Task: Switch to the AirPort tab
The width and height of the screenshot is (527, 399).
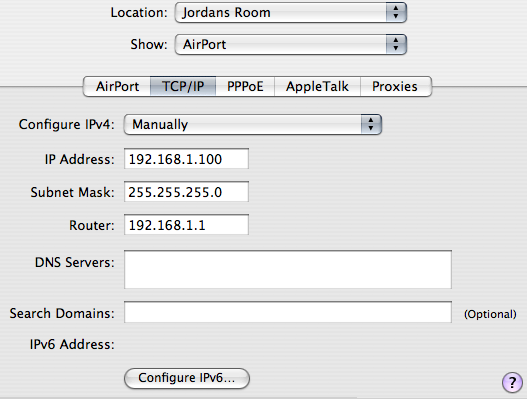Action: point(117,86)
